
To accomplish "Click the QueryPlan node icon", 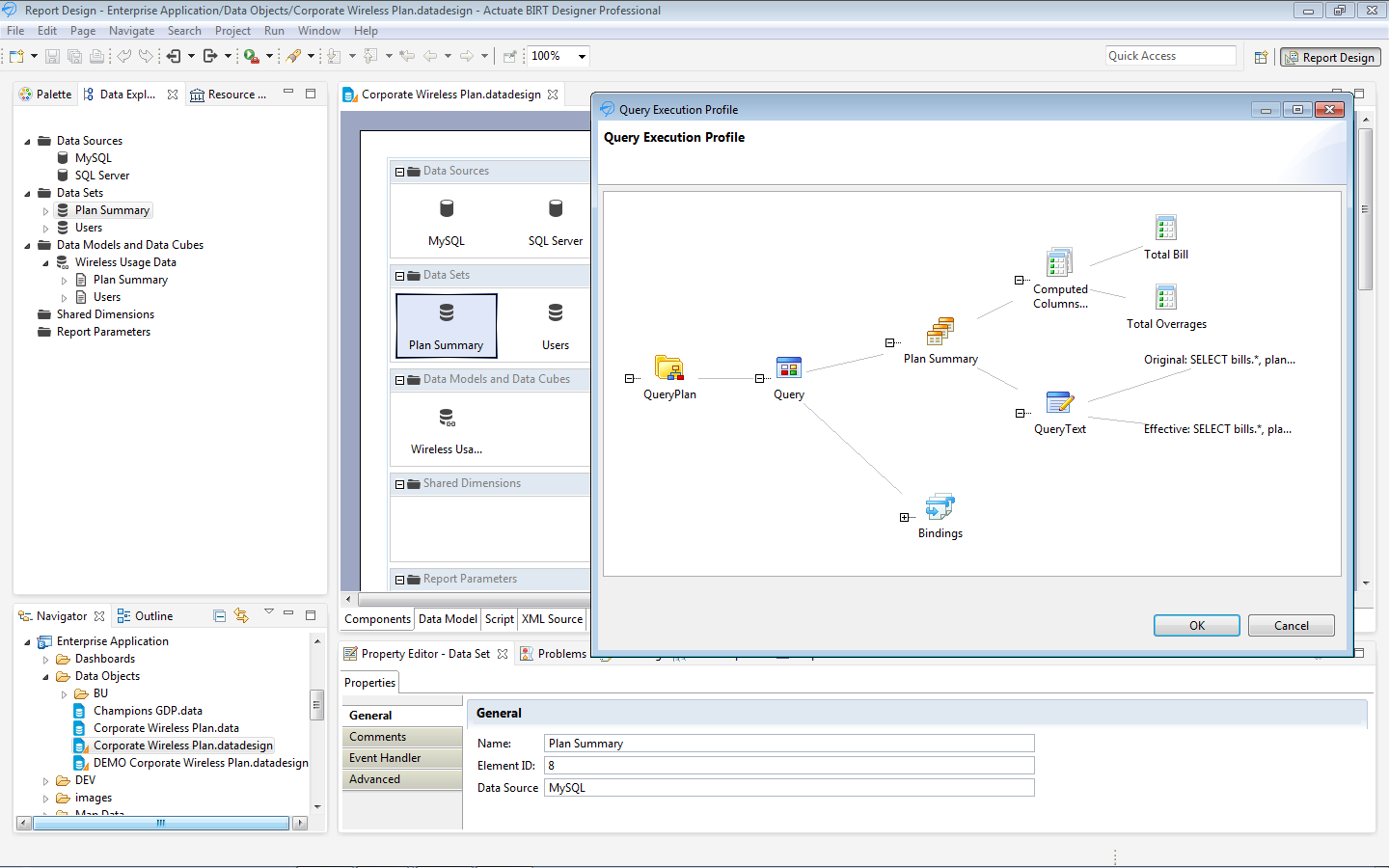I will [669, 367].
